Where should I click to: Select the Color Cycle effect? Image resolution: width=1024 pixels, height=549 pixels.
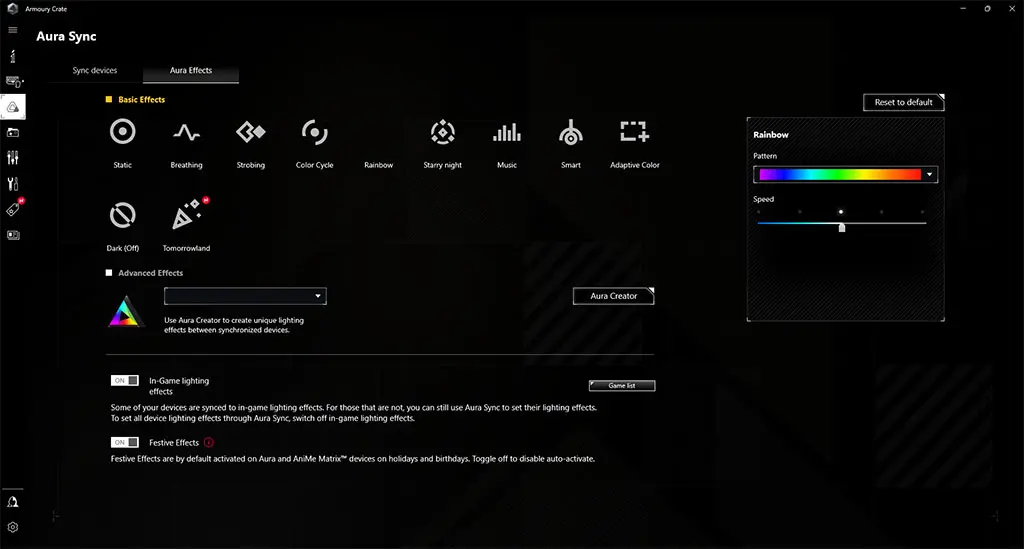point(314,132)
